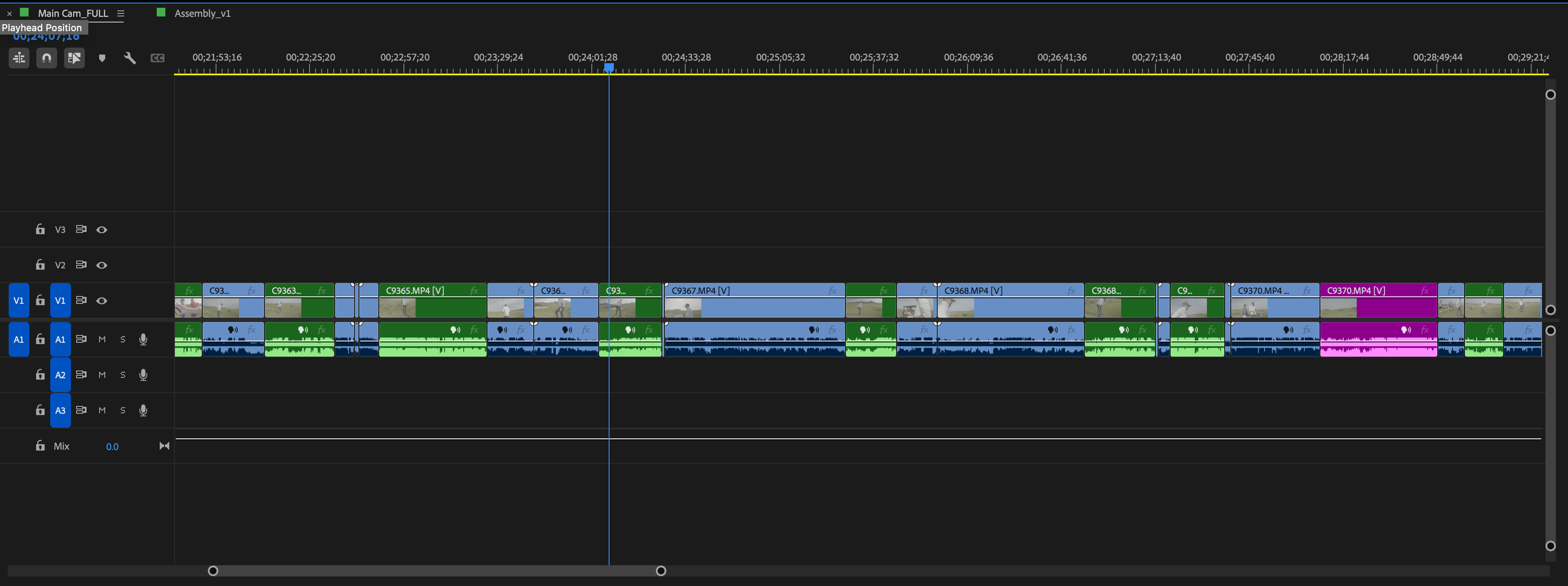Open Main Cam_FULL panel menu

[120, 13]
